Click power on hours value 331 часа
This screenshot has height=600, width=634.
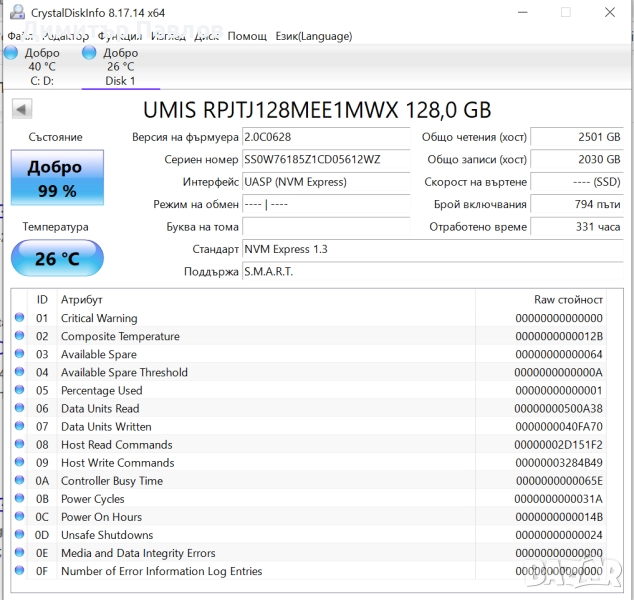point(577,227)
